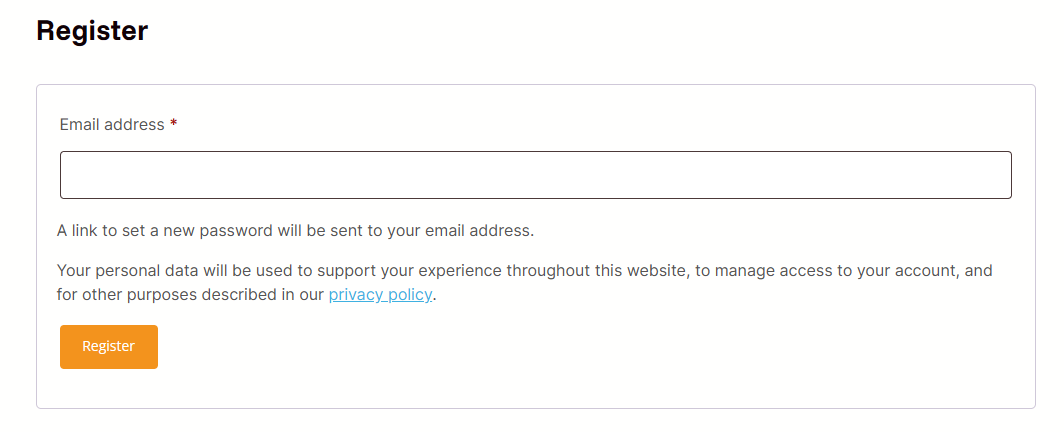Image resolution: width=1064 pixels, height=432 pixels.
Task: Click the Register page heading
Action: (92, 31)
